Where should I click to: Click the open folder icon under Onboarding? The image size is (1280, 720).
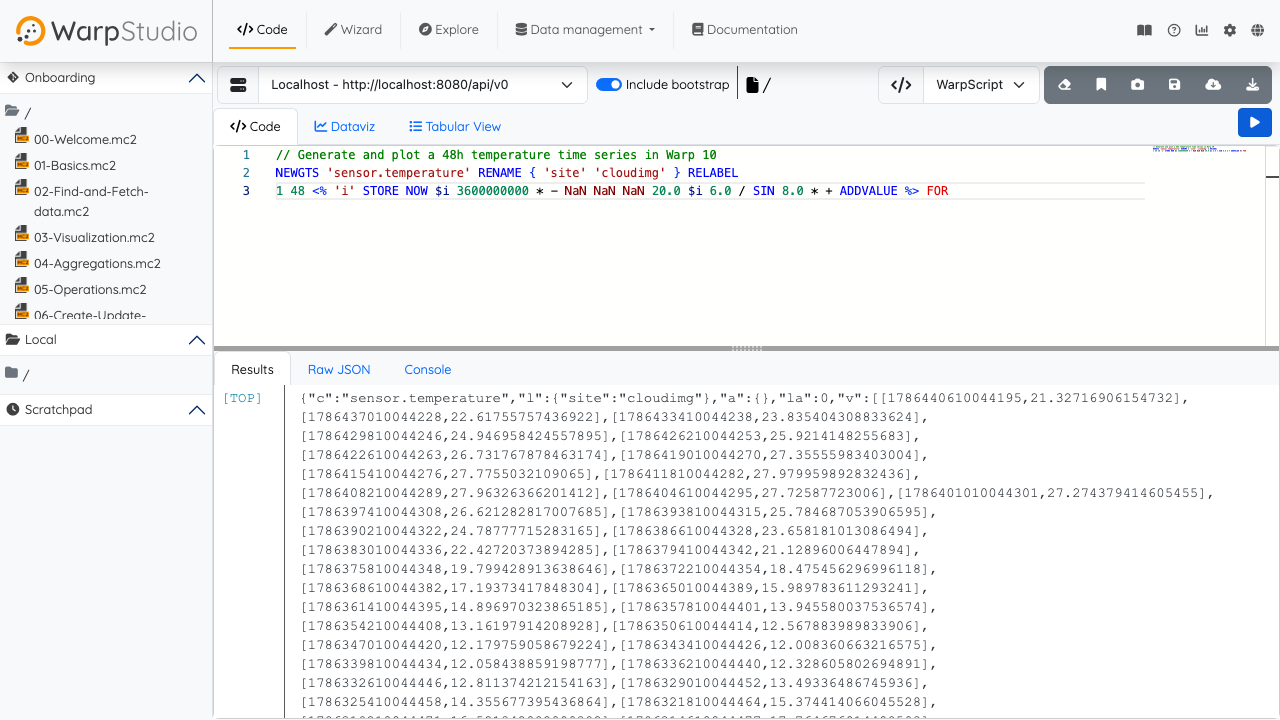click(x=12, y=111)
